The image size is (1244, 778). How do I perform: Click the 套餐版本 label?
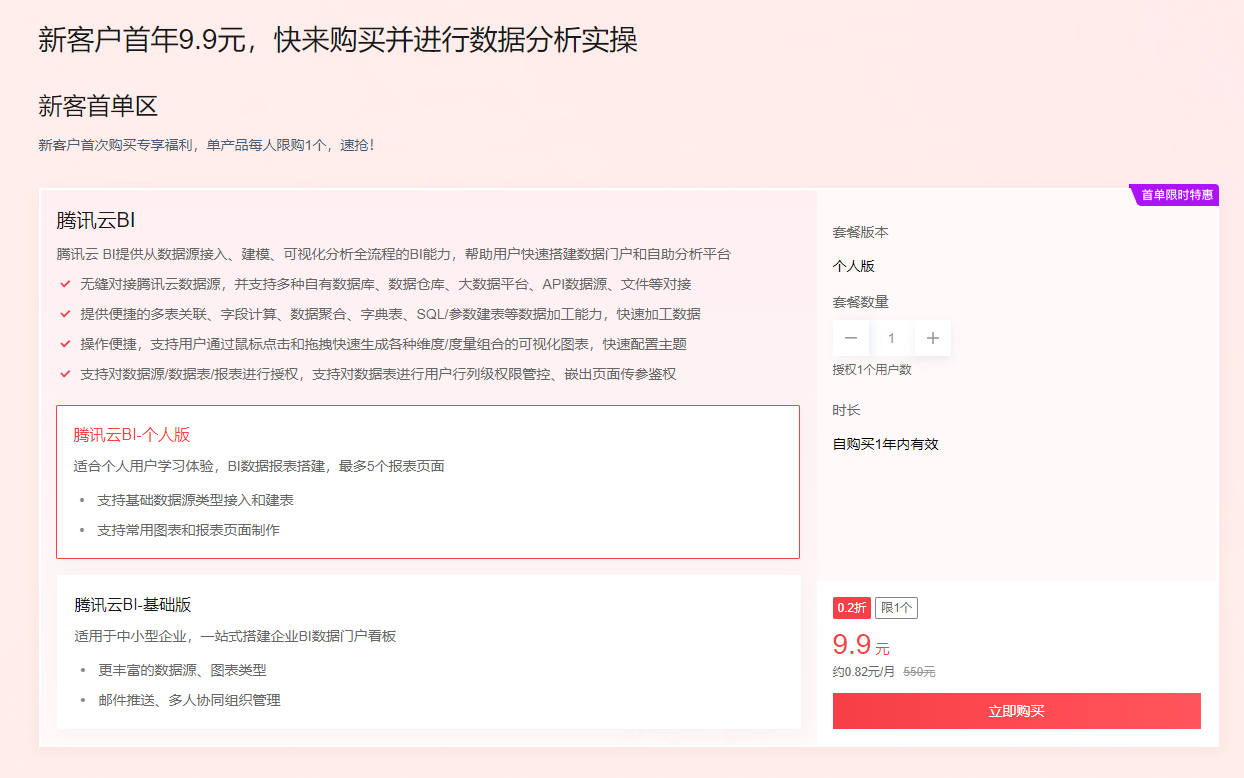pyautogui.click(x=861, y=232)
